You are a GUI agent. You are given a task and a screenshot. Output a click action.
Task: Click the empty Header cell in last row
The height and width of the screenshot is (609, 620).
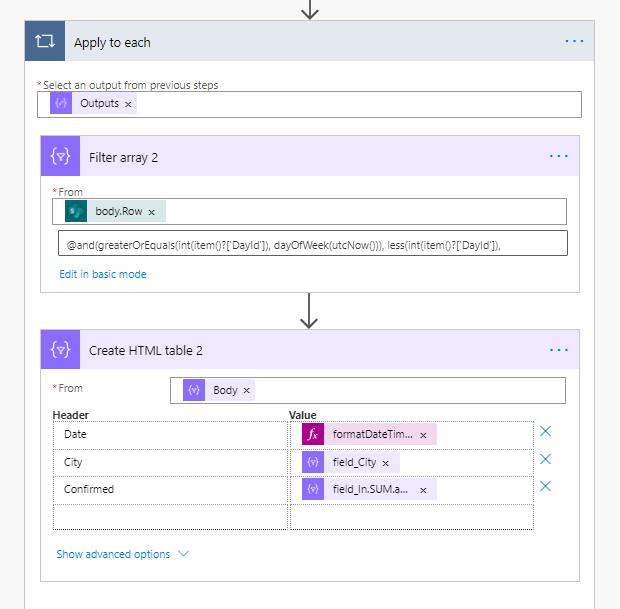(170, 517)
